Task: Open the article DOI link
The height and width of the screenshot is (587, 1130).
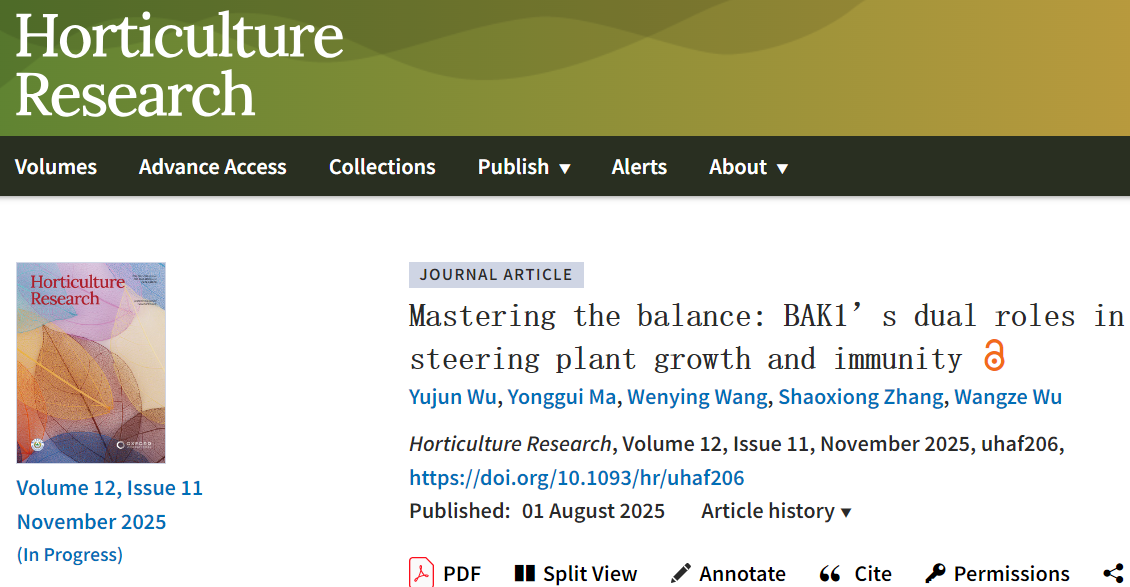Action: 576,477
